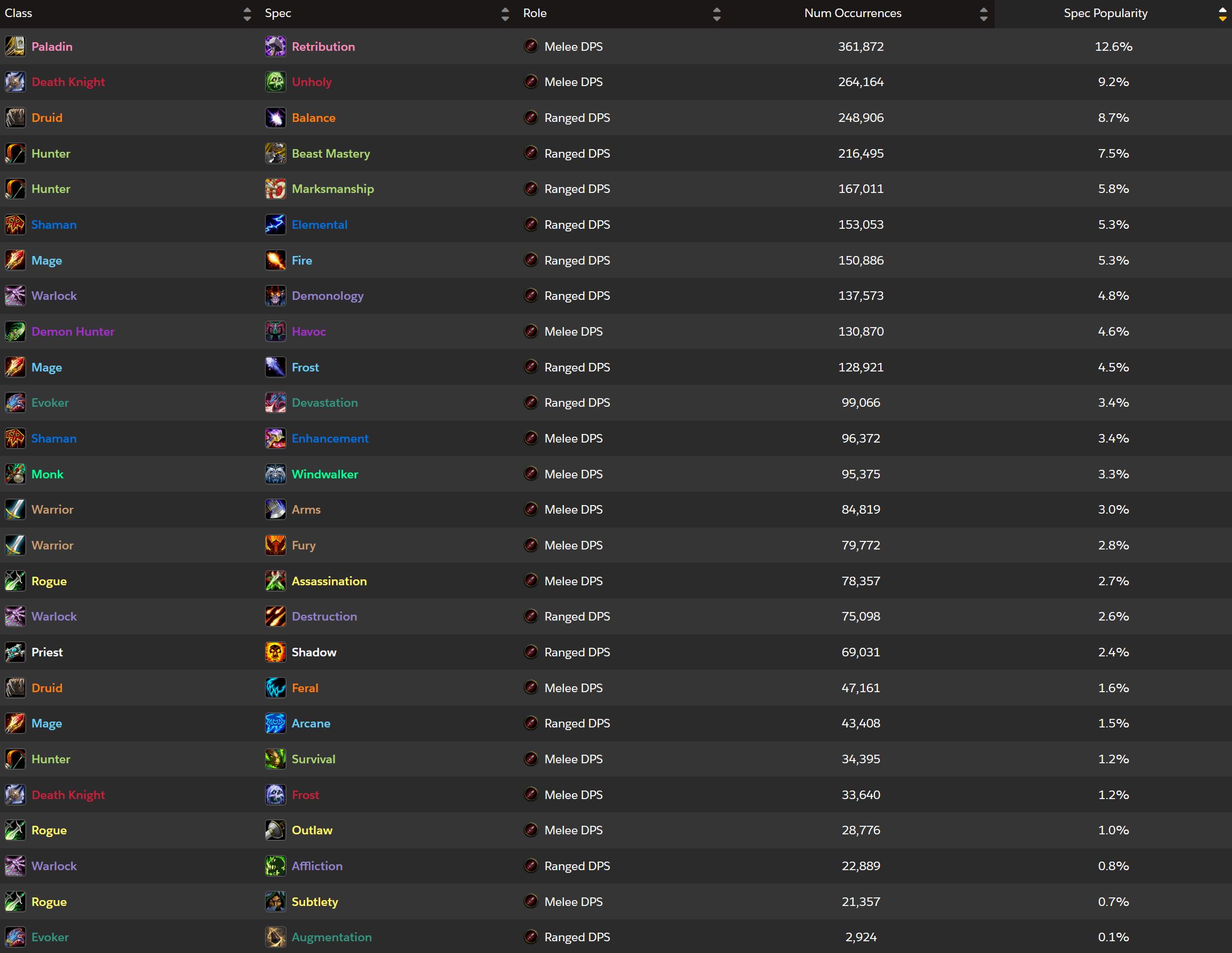Click the Enhancement spec icon
The image size is (1232, 953).
point(275,438)
